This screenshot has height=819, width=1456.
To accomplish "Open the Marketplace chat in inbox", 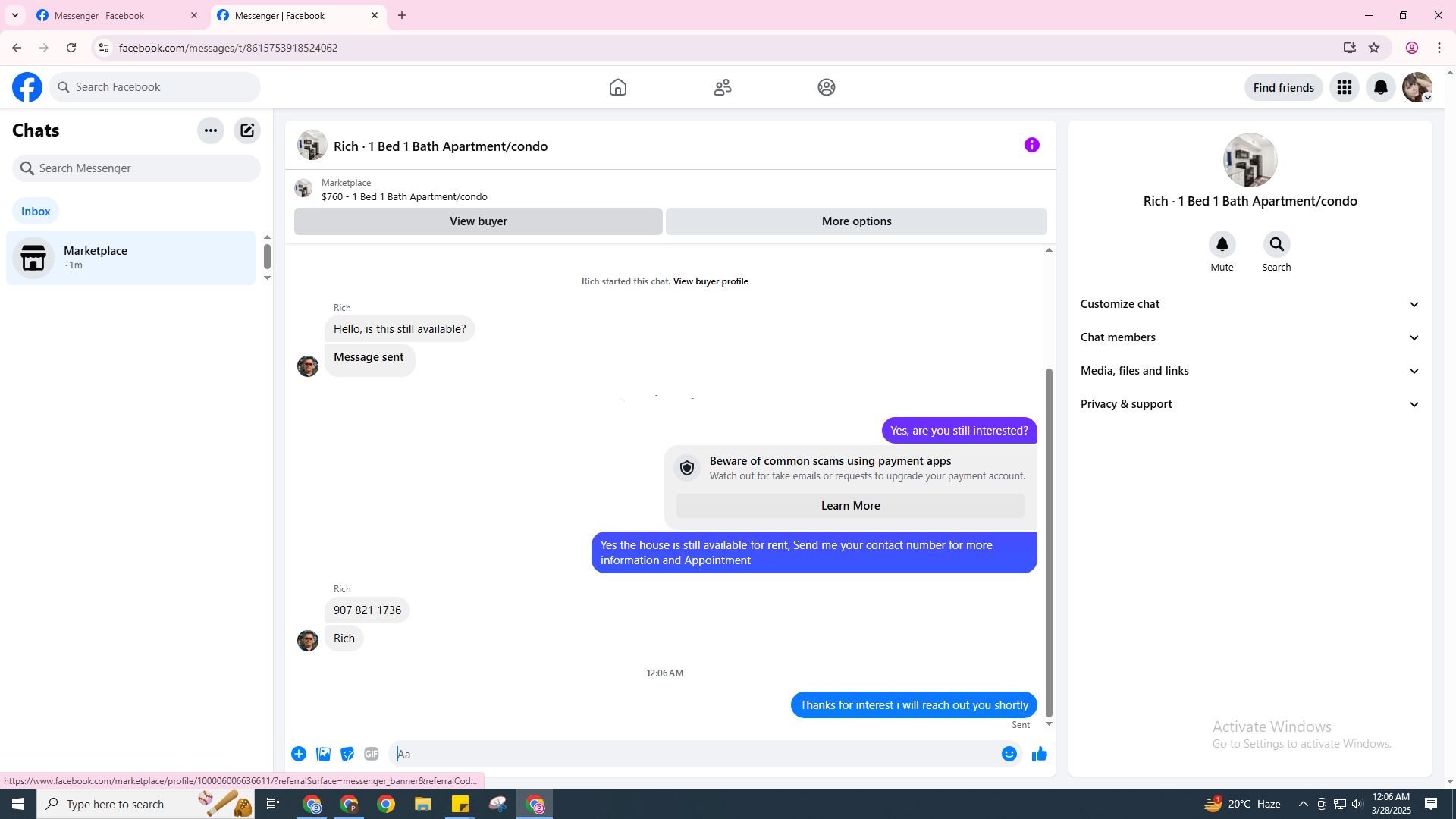I will coord(131,258).
